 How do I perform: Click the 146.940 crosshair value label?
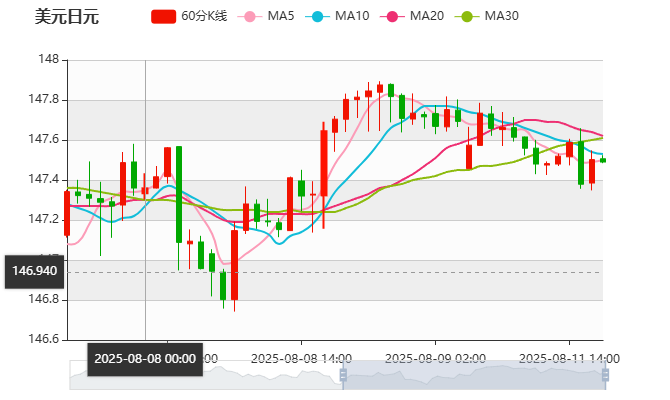click(35, 271)
